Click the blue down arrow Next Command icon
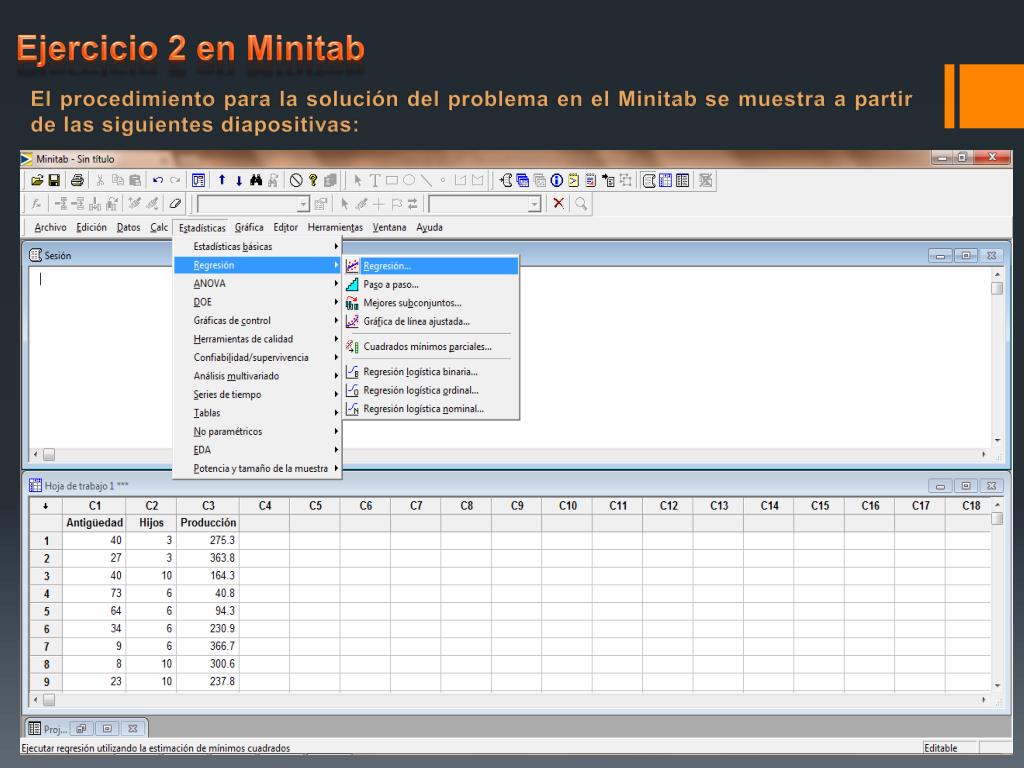 239,180
